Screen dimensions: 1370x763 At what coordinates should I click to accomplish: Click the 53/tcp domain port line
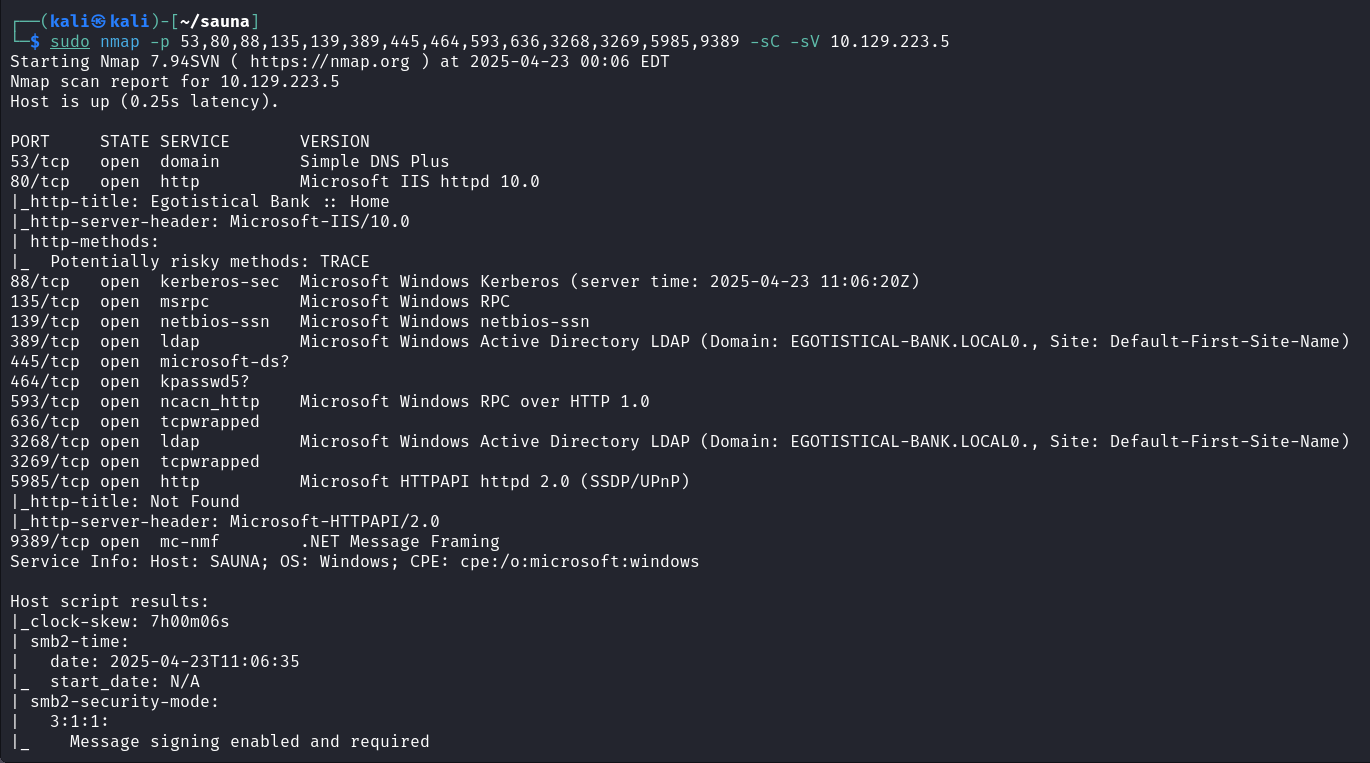tap(230, 161)
